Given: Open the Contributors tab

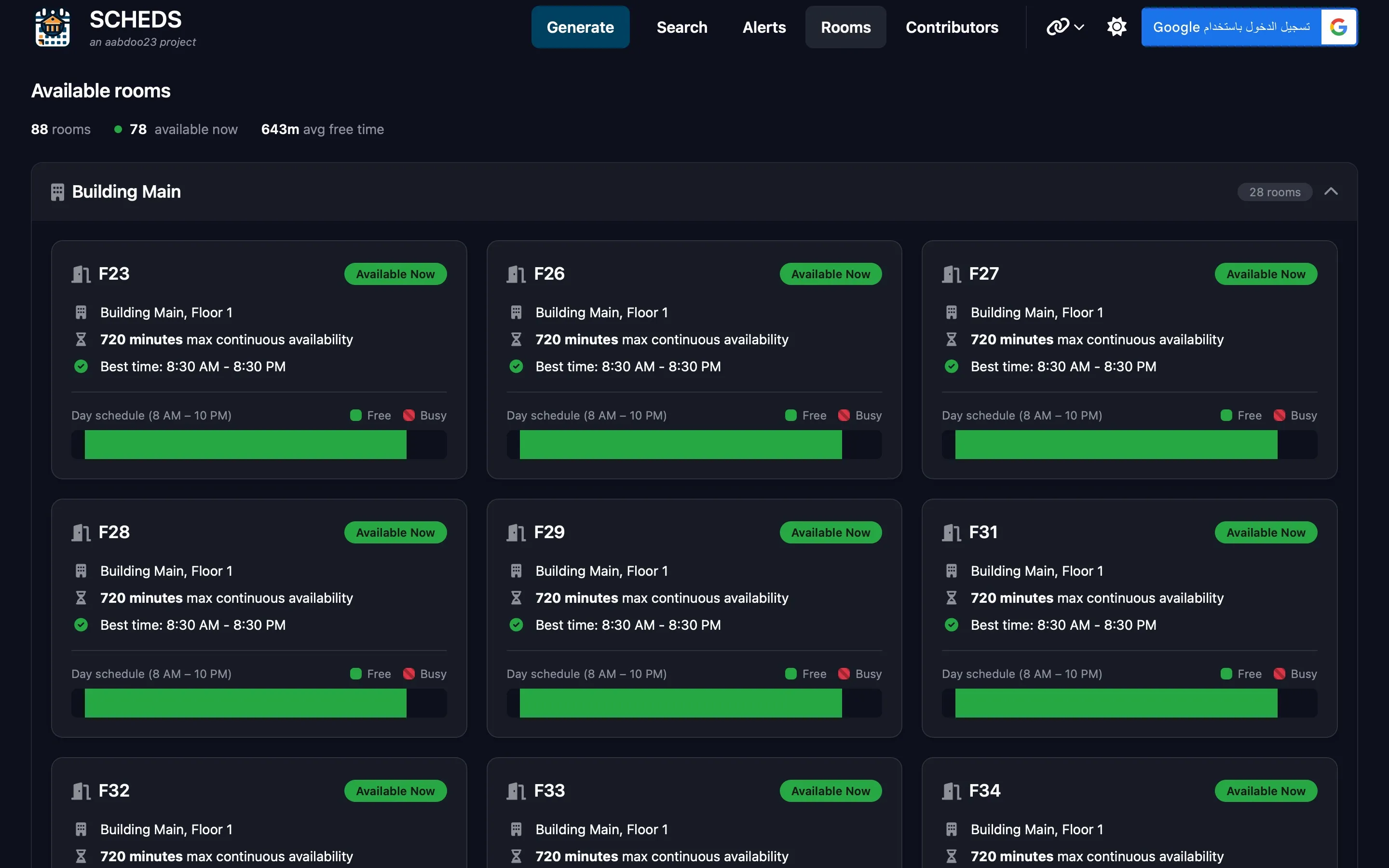Looking at the screenshot, I should click(952, 27).
